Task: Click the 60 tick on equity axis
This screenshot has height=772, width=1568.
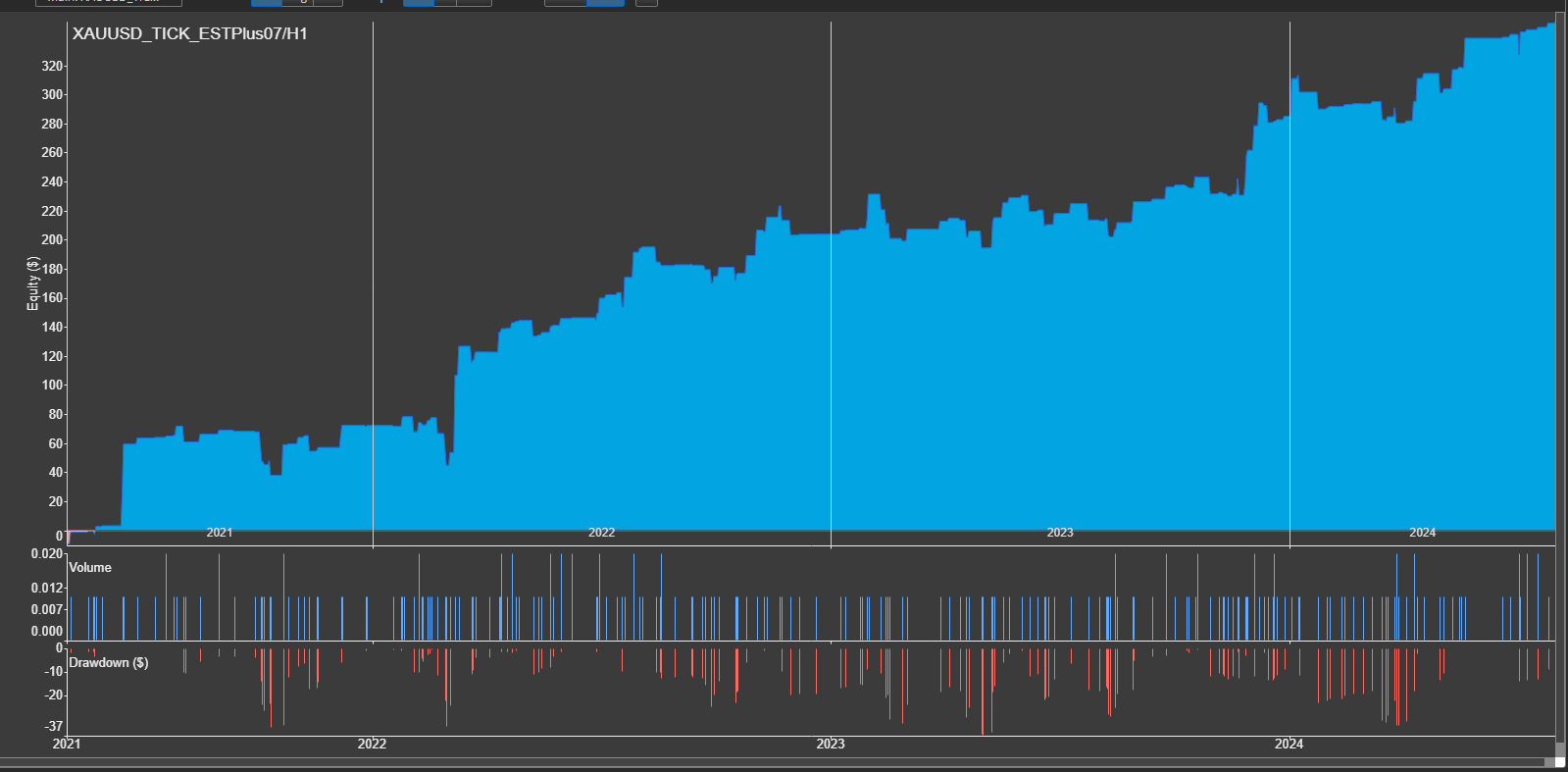Action: pos(56,443)
